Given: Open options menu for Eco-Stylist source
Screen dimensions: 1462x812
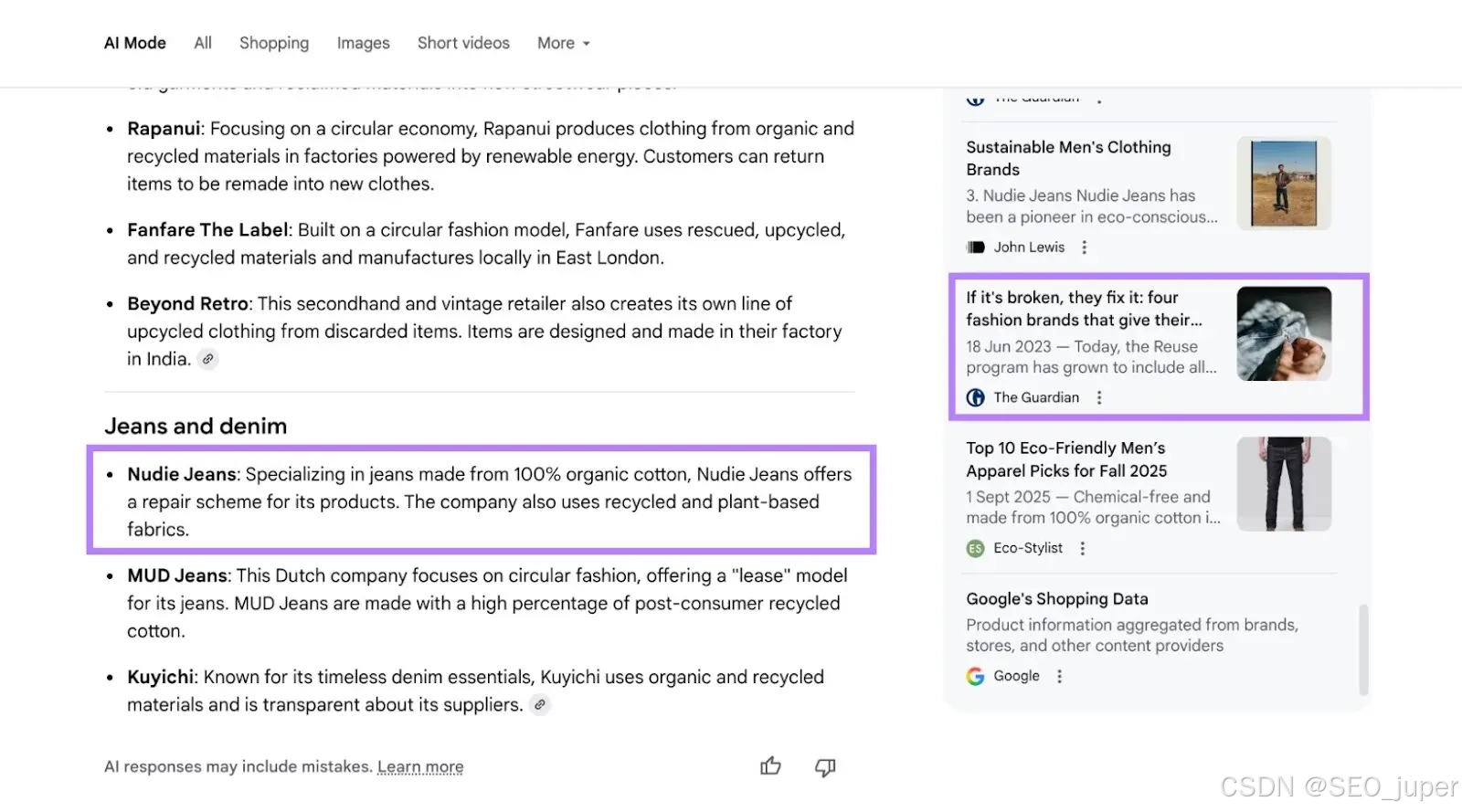Looking at the screenshot, I should point(1082,548).
